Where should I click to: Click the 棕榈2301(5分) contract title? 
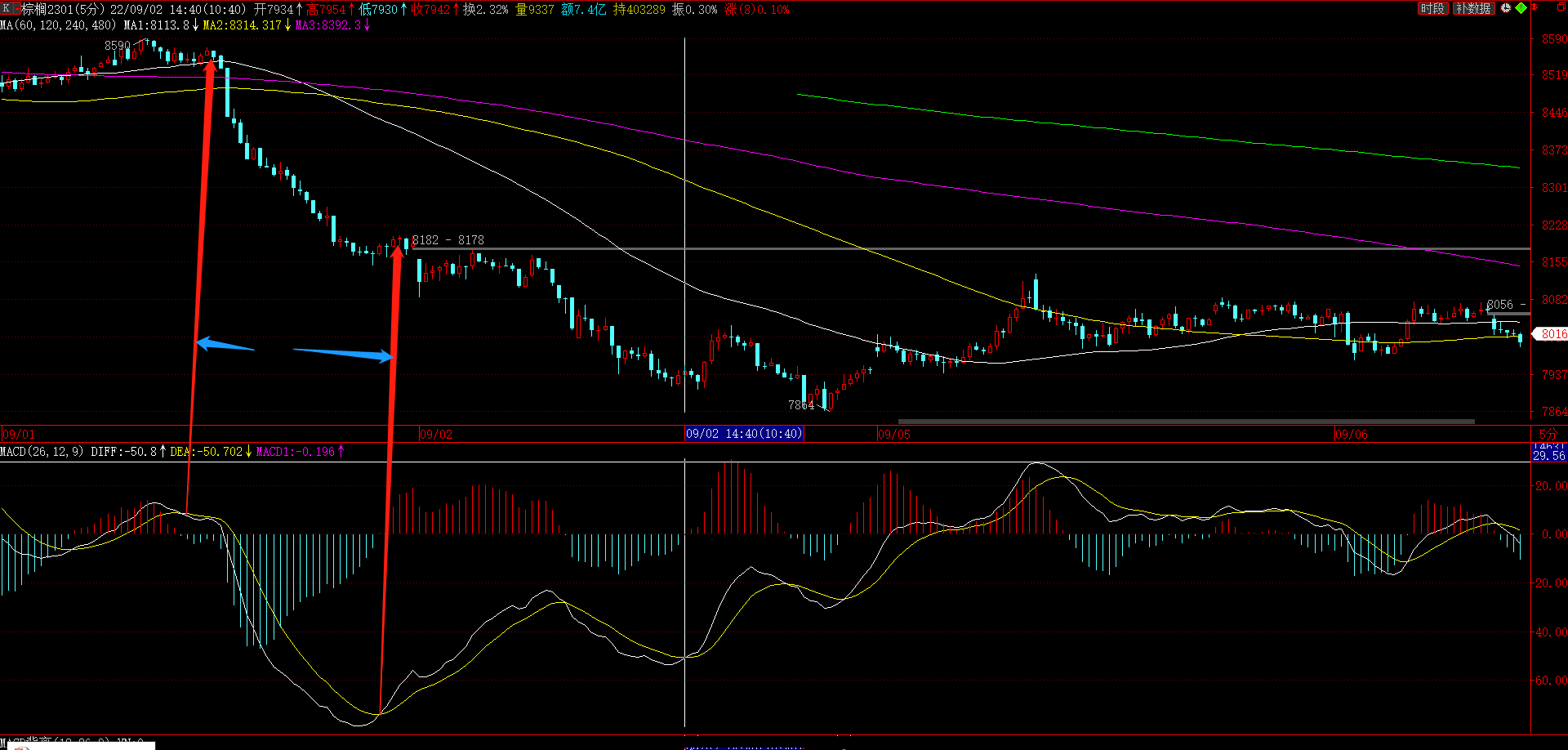(x=62, y=9)
